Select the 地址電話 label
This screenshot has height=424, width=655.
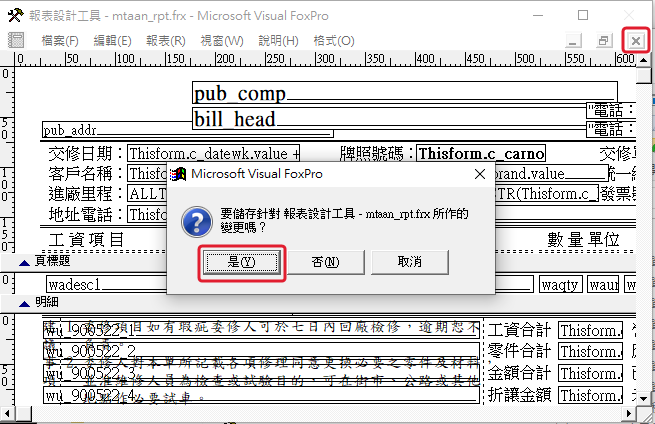pos(86,214)
